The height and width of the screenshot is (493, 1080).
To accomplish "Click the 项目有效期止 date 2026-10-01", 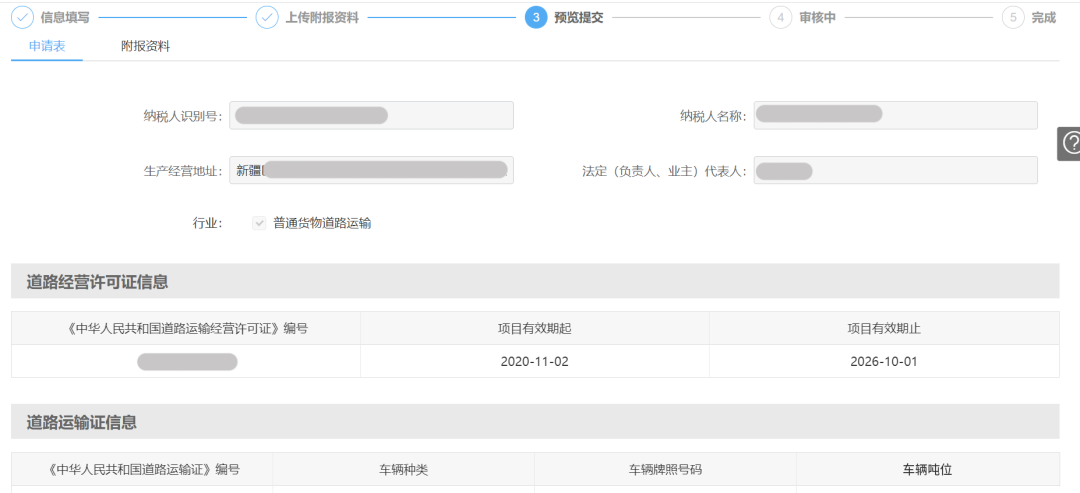I will pyautogui.click(x=883, y=361).
